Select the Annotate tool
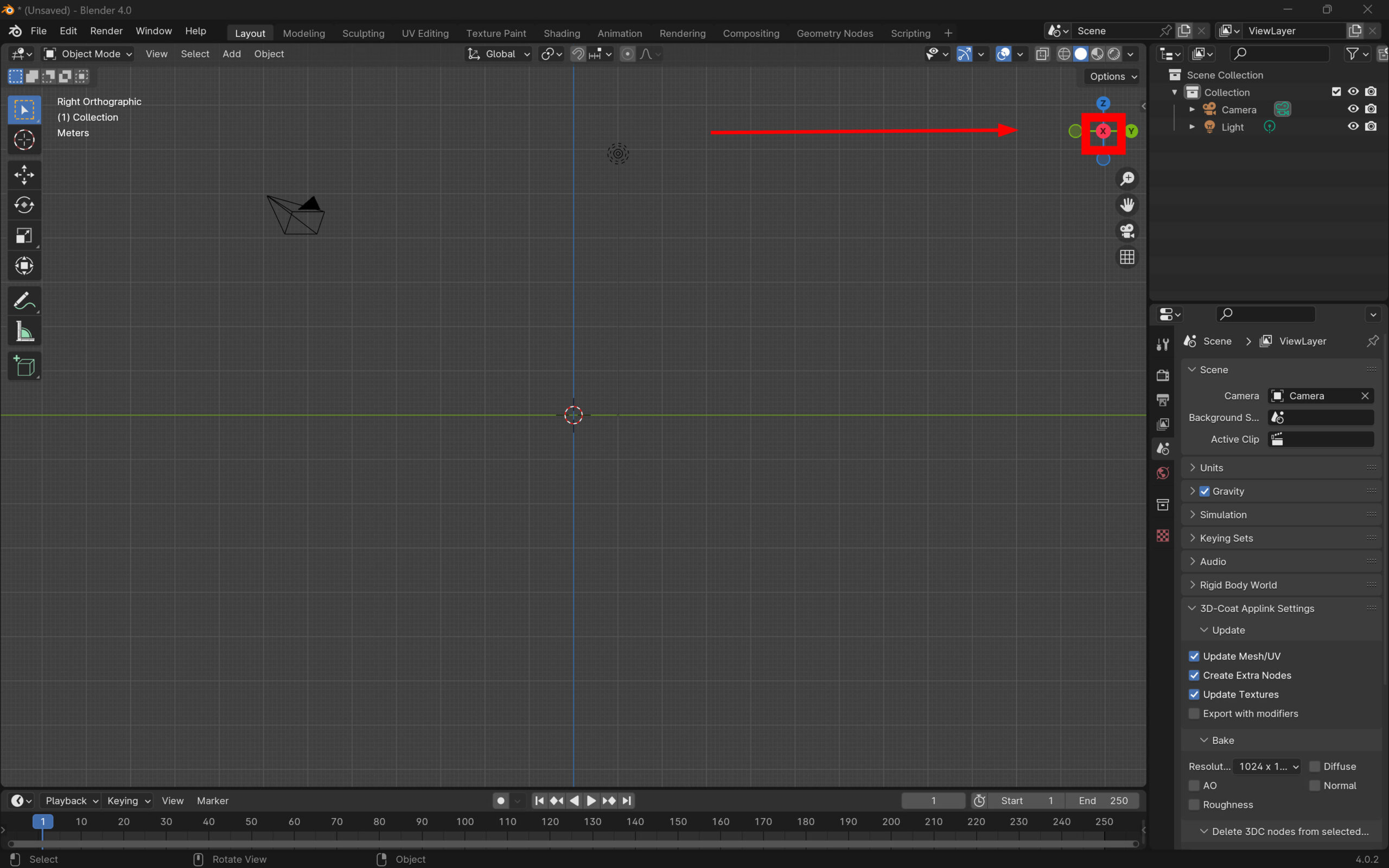 (x=24, y=301)
